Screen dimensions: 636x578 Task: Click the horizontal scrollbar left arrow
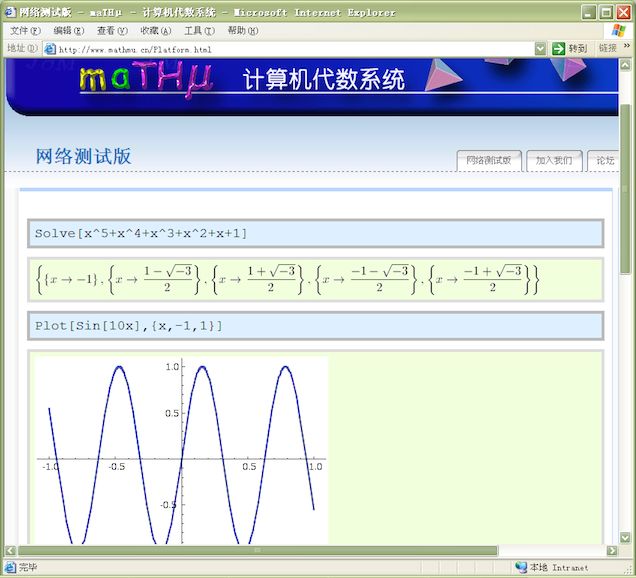coord(11,550)
